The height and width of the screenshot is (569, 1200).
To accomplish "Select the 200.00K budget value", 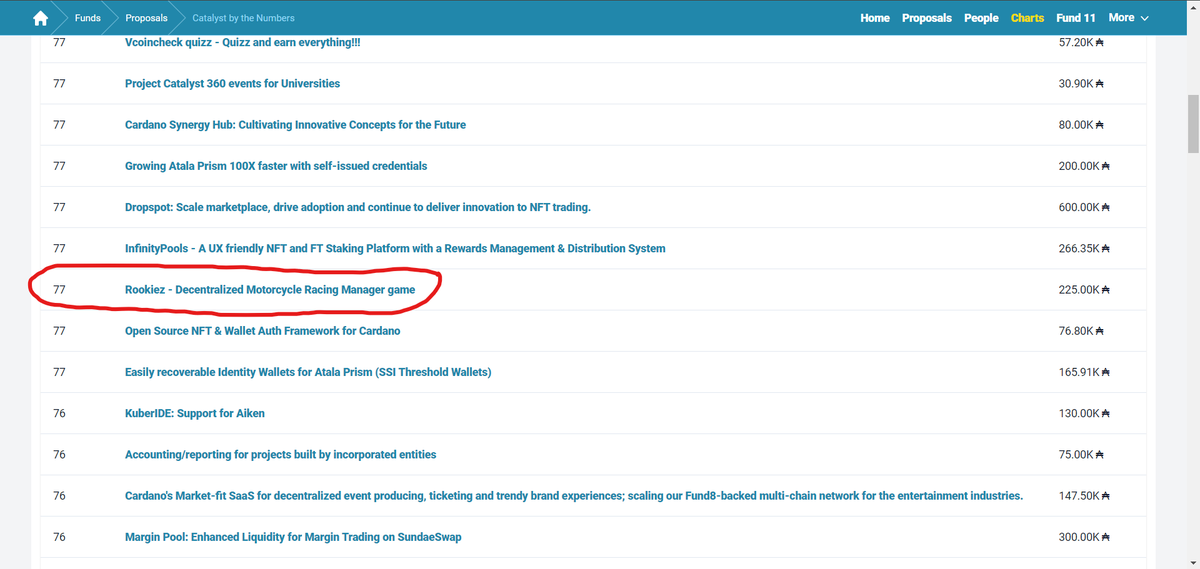I will 1084,167.
